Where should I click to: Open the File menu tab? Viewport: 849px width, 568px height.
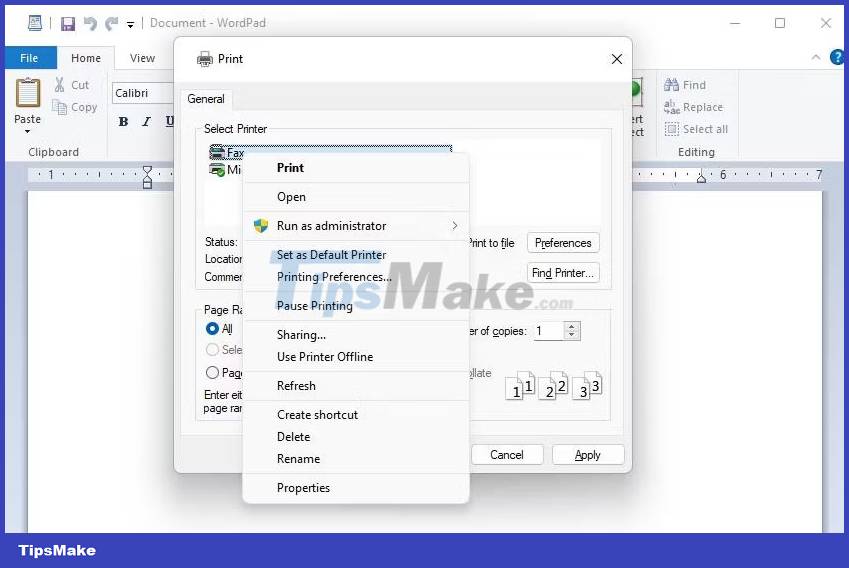(x=29, y=58)
